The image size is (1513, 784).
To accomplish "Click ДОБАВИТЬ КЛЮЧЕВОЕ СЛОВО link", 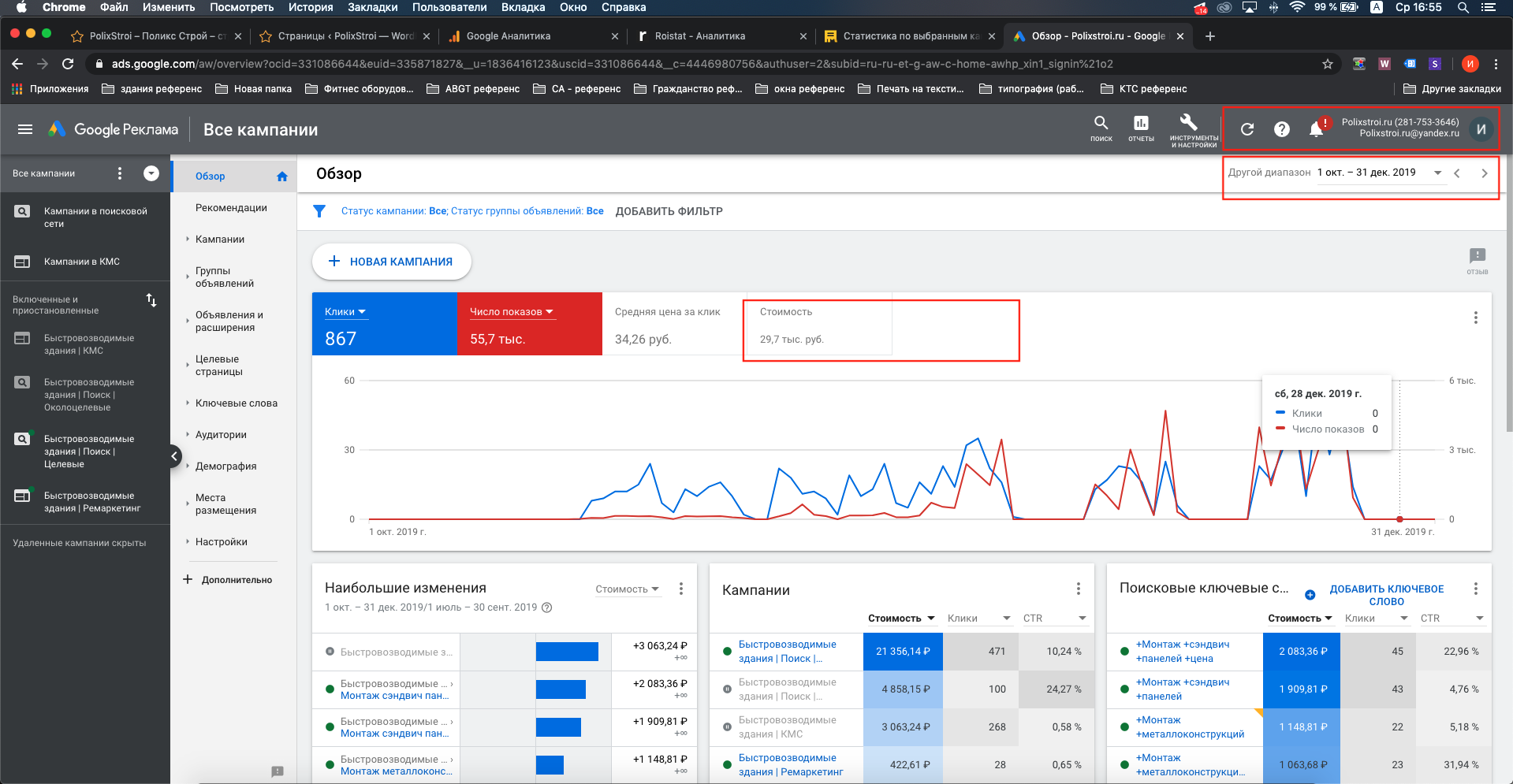I will click(1386, 595).
